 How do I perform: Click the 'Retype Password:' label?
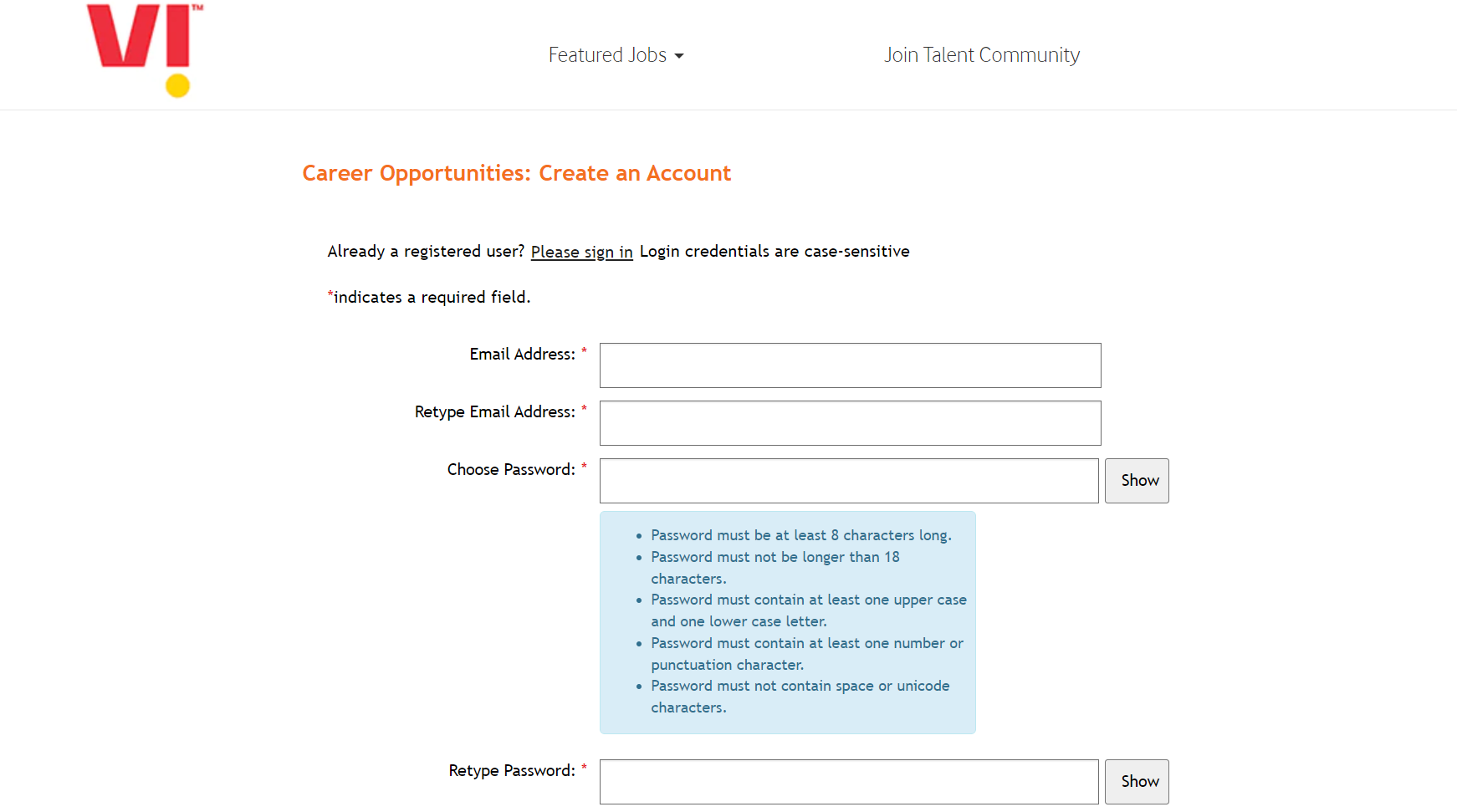coord(512,771)
